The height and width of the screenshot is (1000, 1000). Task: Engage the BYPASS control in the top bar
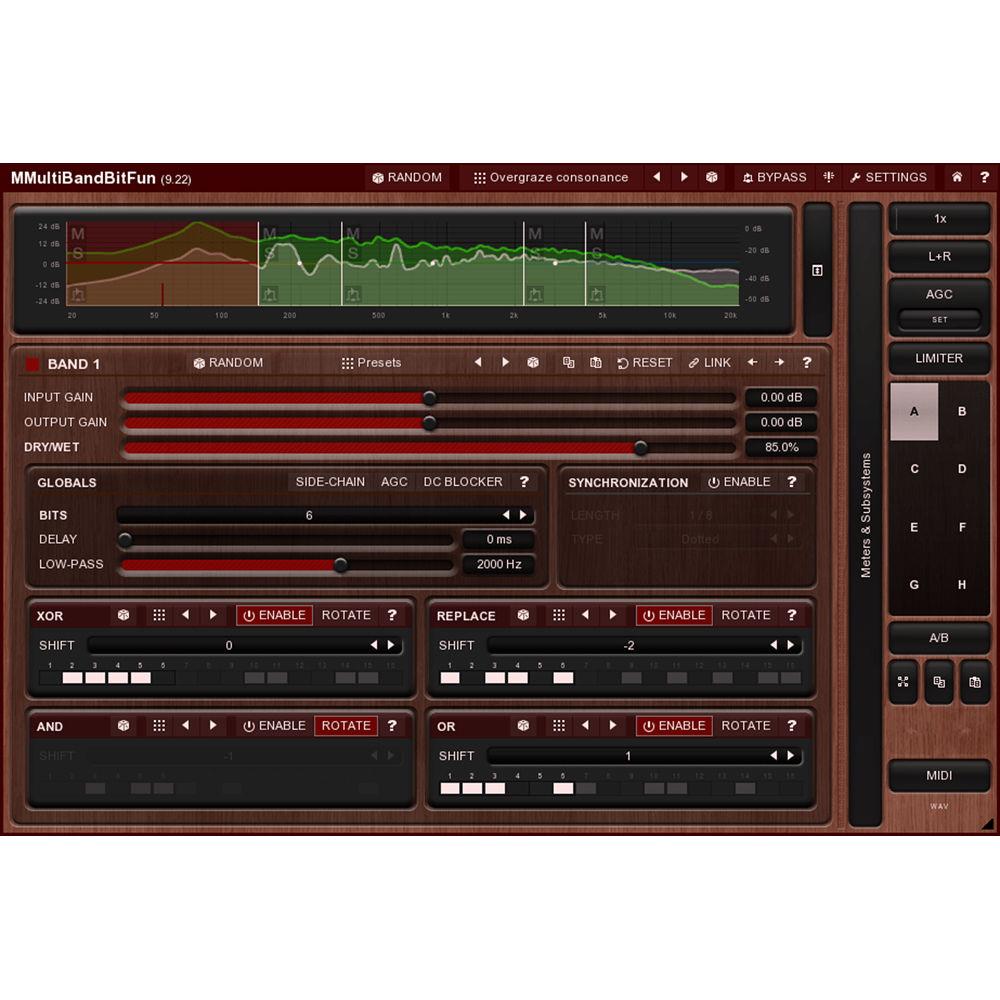point(775,177)
